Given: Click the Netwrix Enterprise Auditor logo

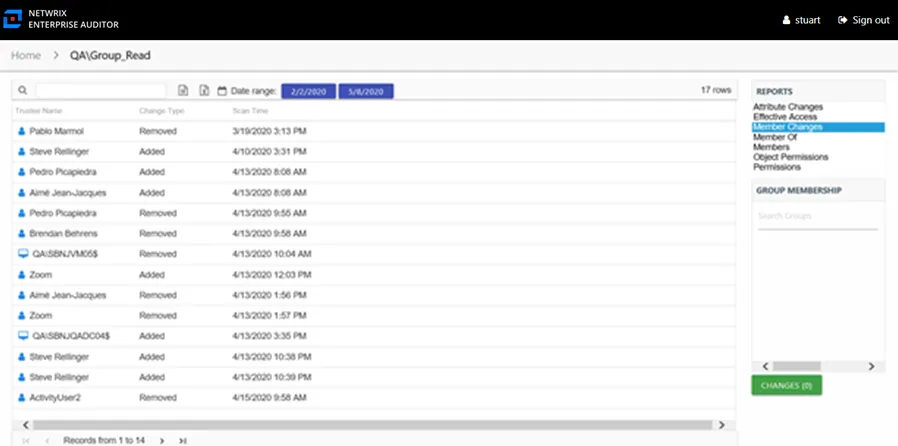Looking at the screenshot, I should [12, 19].
